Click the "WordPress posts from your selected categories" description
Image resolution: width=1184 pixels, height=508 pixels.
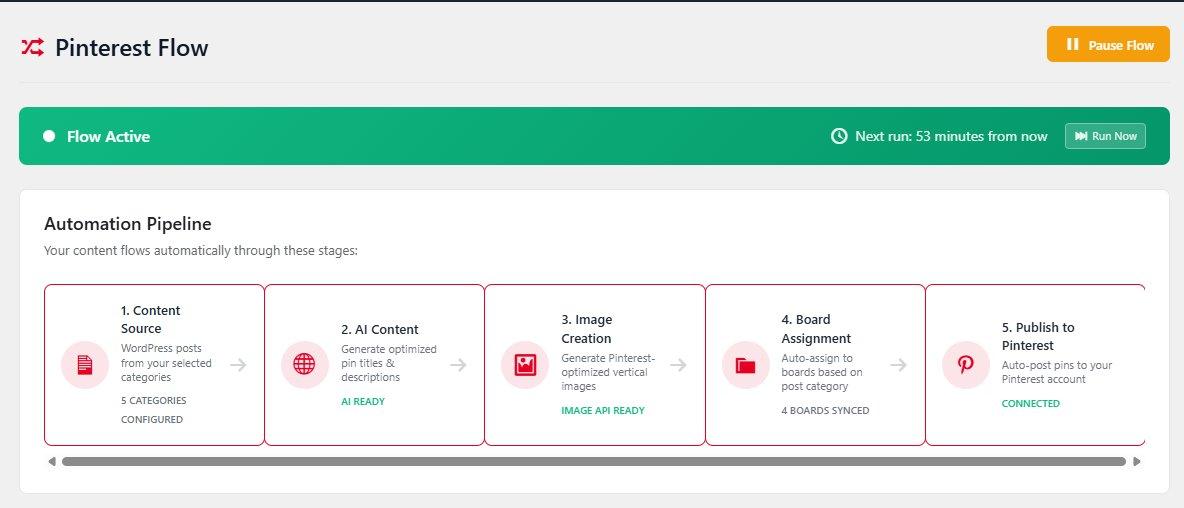pos(166,363)
